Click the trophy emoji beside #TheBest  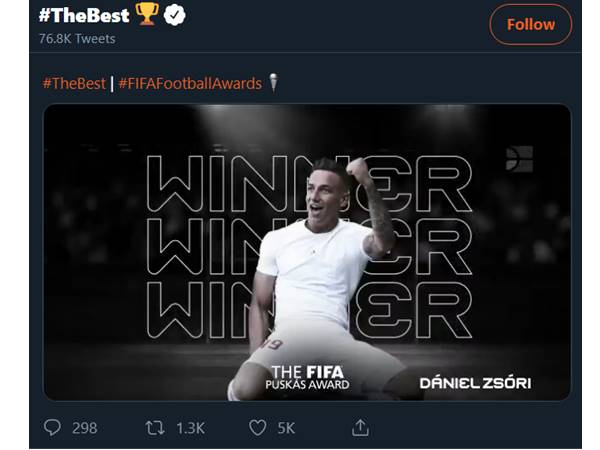pyautogui.click(x=146, y=16)
